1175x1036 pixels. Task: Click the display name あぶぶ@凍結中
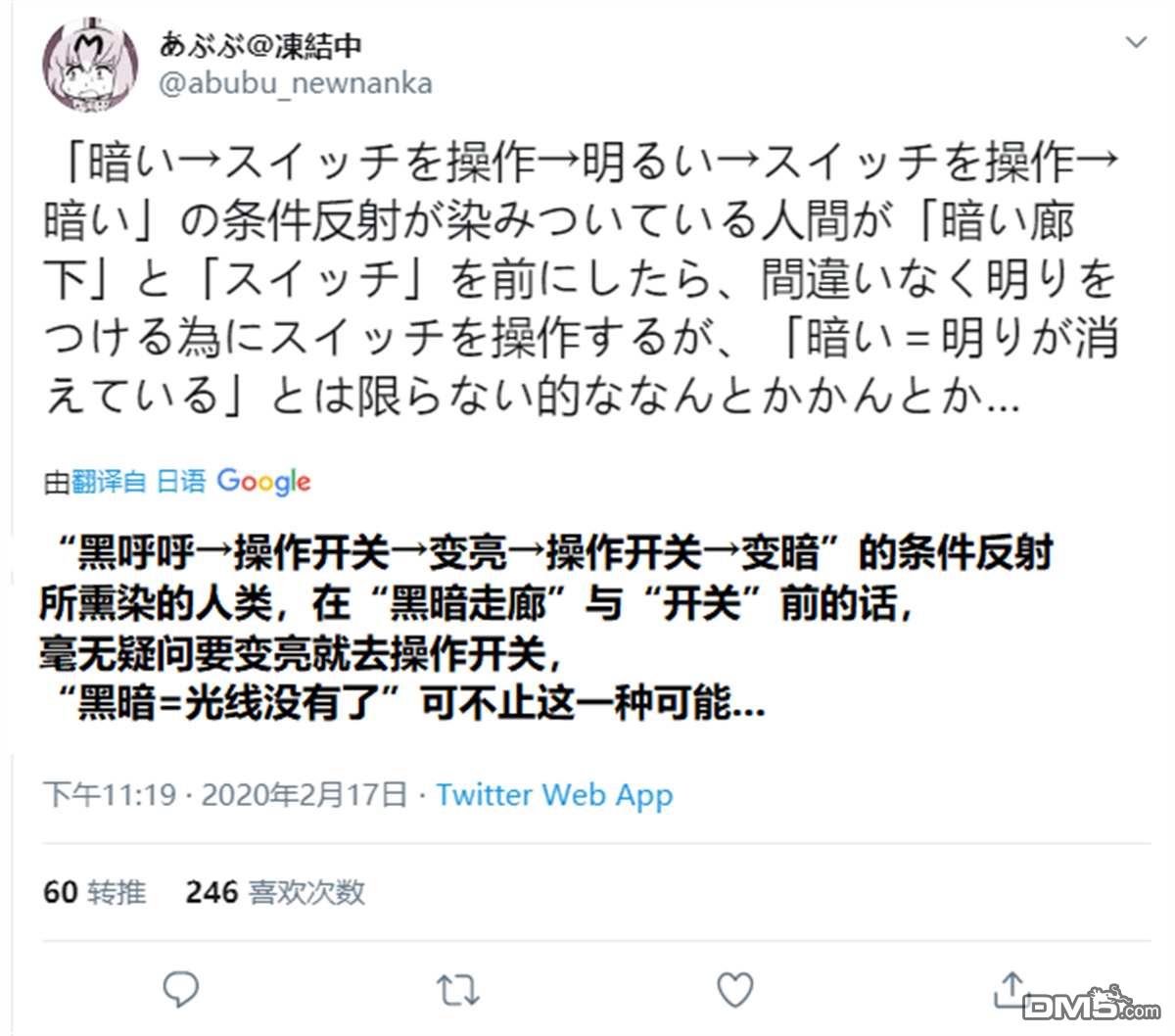point(260,45)
